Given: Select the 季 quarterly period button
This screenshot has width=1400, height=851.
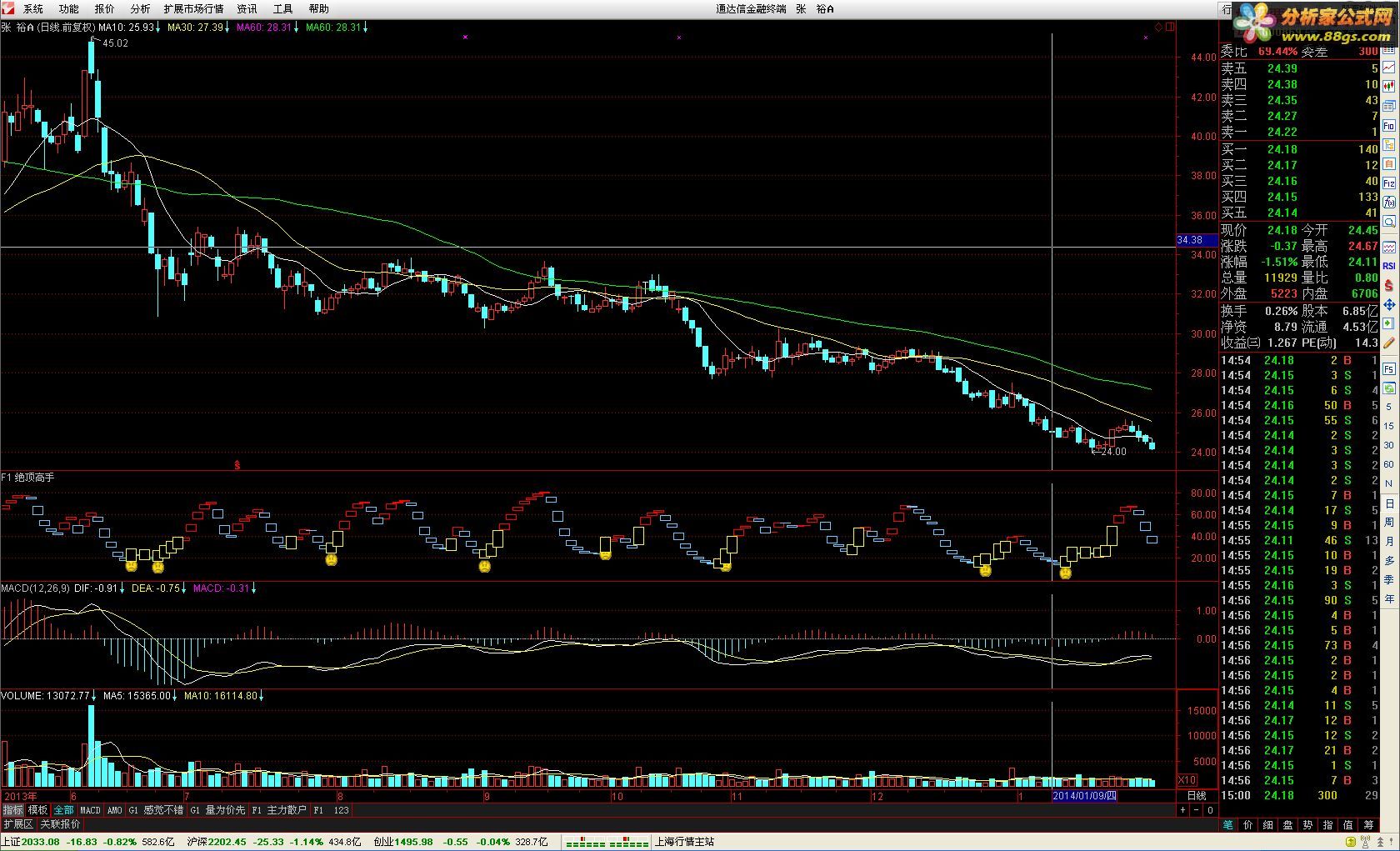Looking at the screenshot, I should (x=1389, y=579).
